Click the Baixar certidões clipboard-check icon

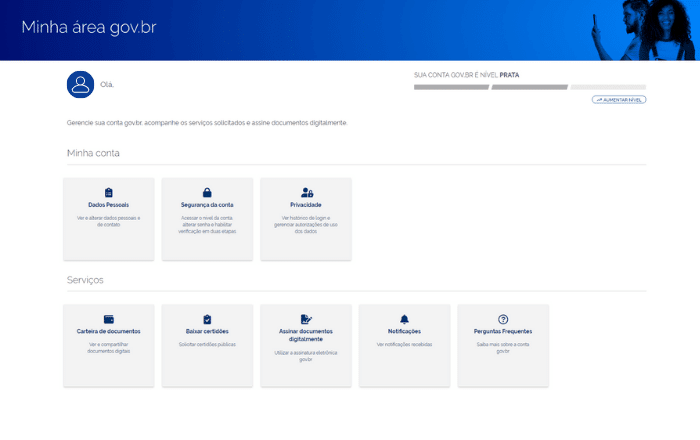click(x=207, y=319)
